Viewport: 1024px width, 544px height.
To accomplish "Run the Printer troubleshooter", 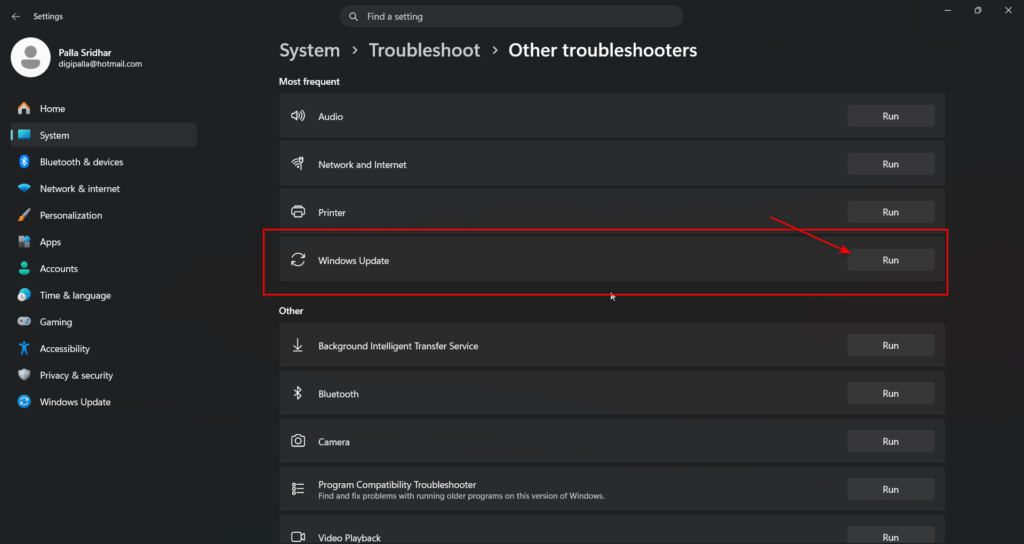I will (x=891, y=212).
